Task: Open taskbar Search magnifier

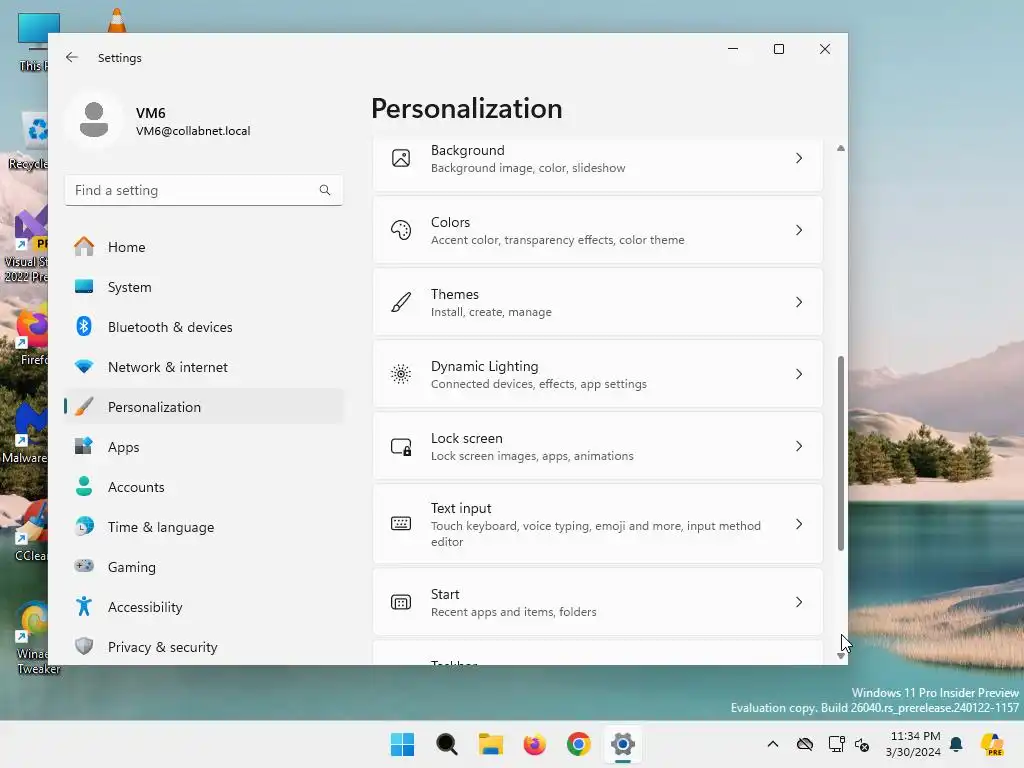Action: click(x=447, y=744)
